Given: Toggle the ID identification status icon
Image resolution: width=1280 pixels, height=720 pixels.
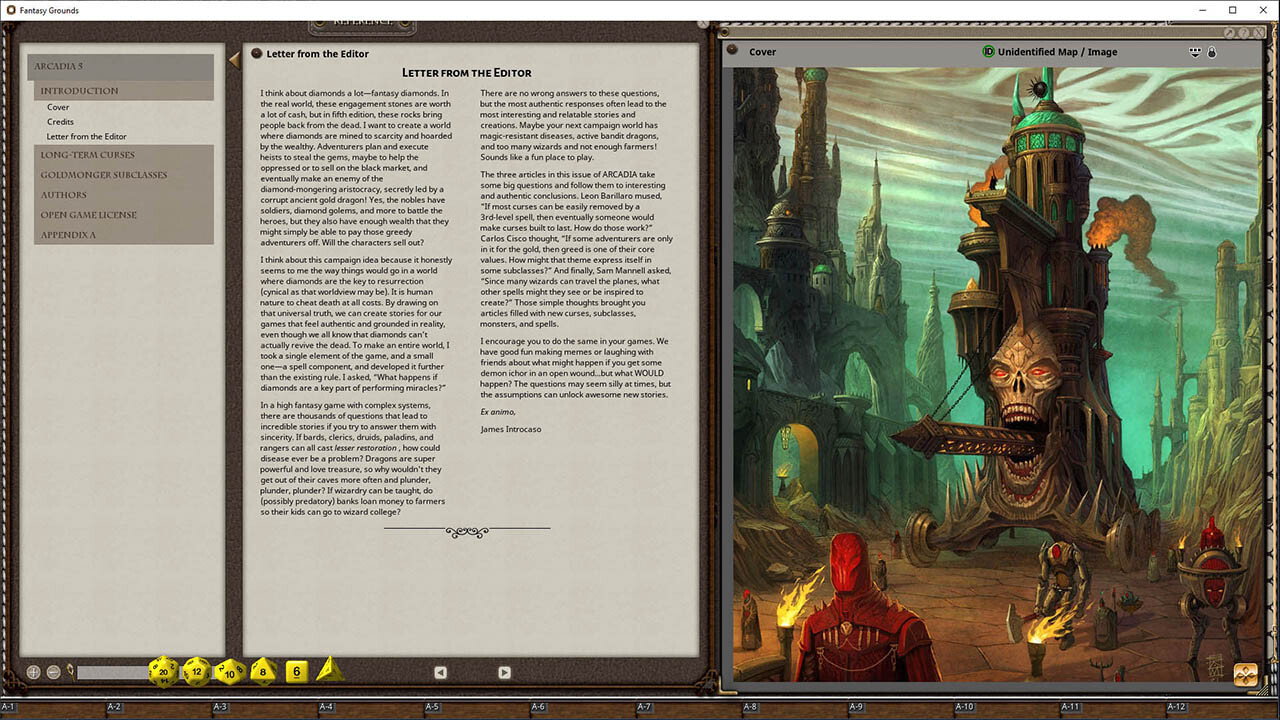Looking at the screenshot, I should click(988, 52).
